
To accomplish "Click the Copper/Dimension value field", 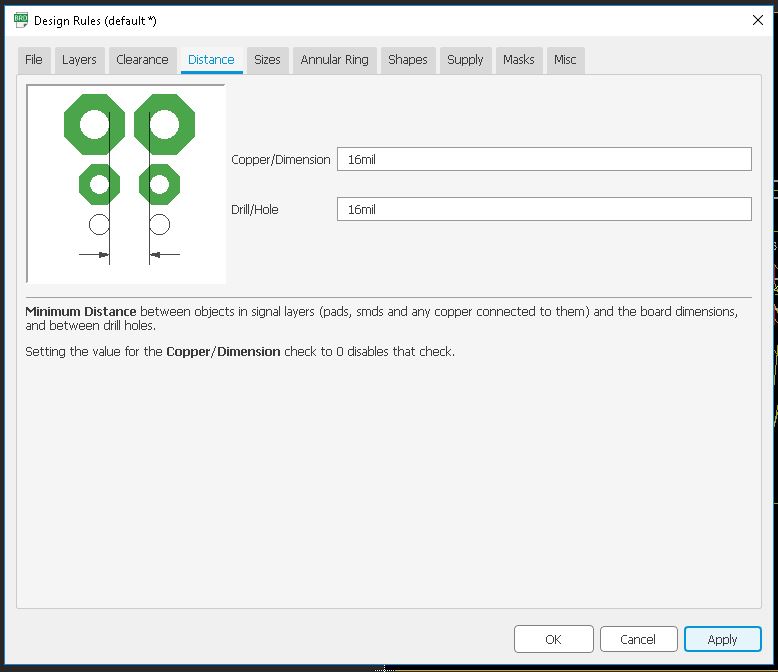I will coord(544,159).
